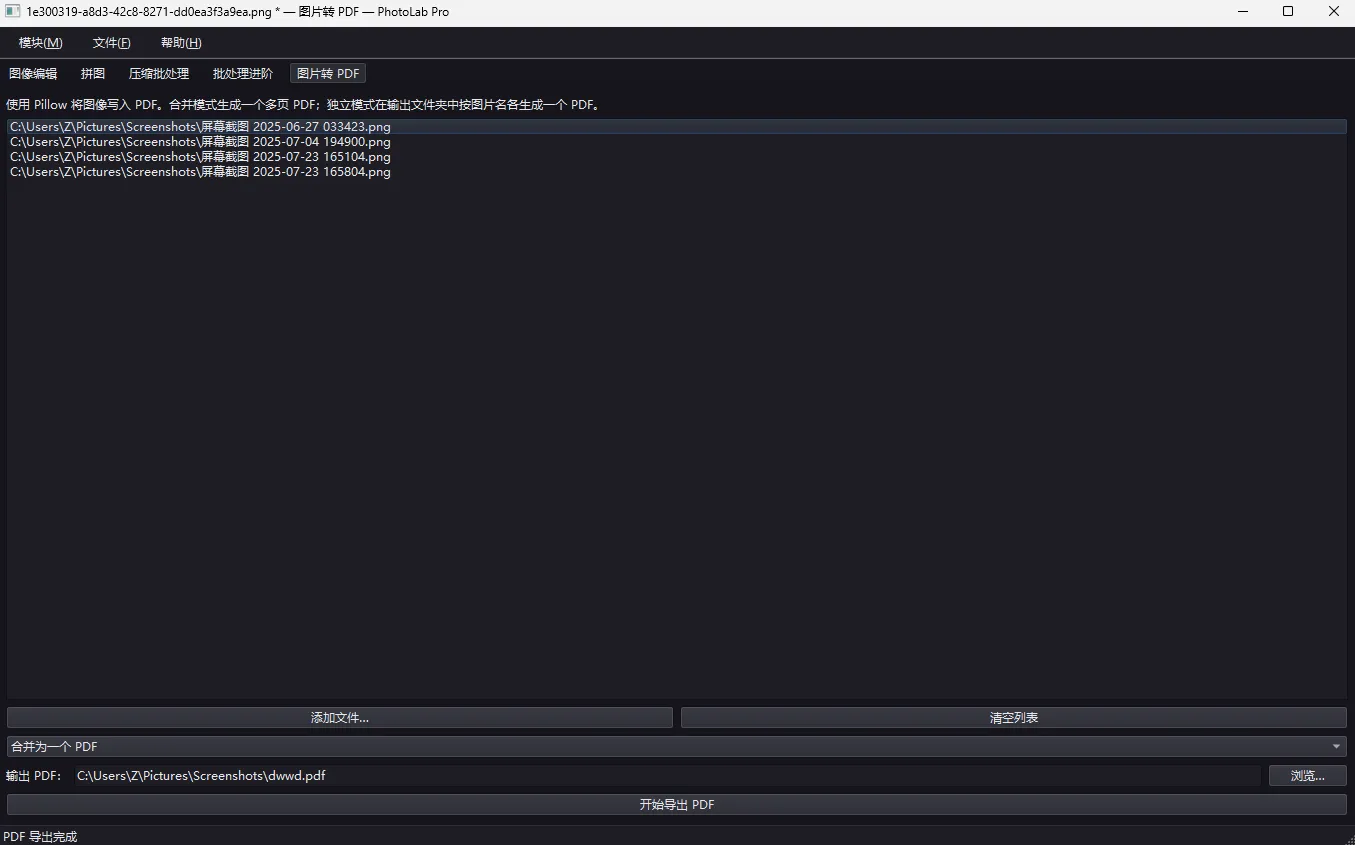
Task: Open the 帮助(H) menu
Action: click(x=181, y=43)
